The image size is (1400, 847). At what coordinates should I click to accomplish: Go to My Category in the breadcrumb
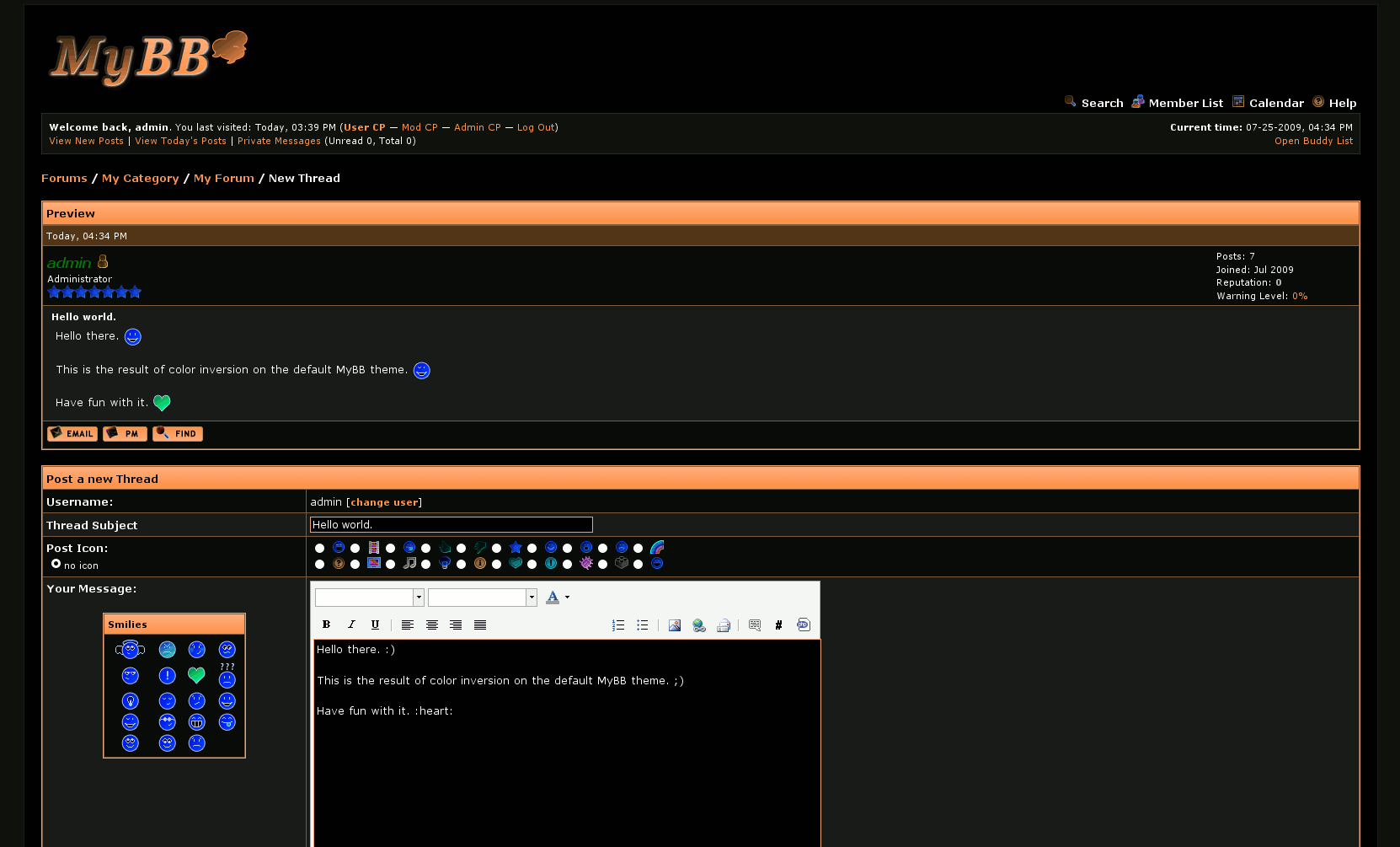(x=141, y=179)
